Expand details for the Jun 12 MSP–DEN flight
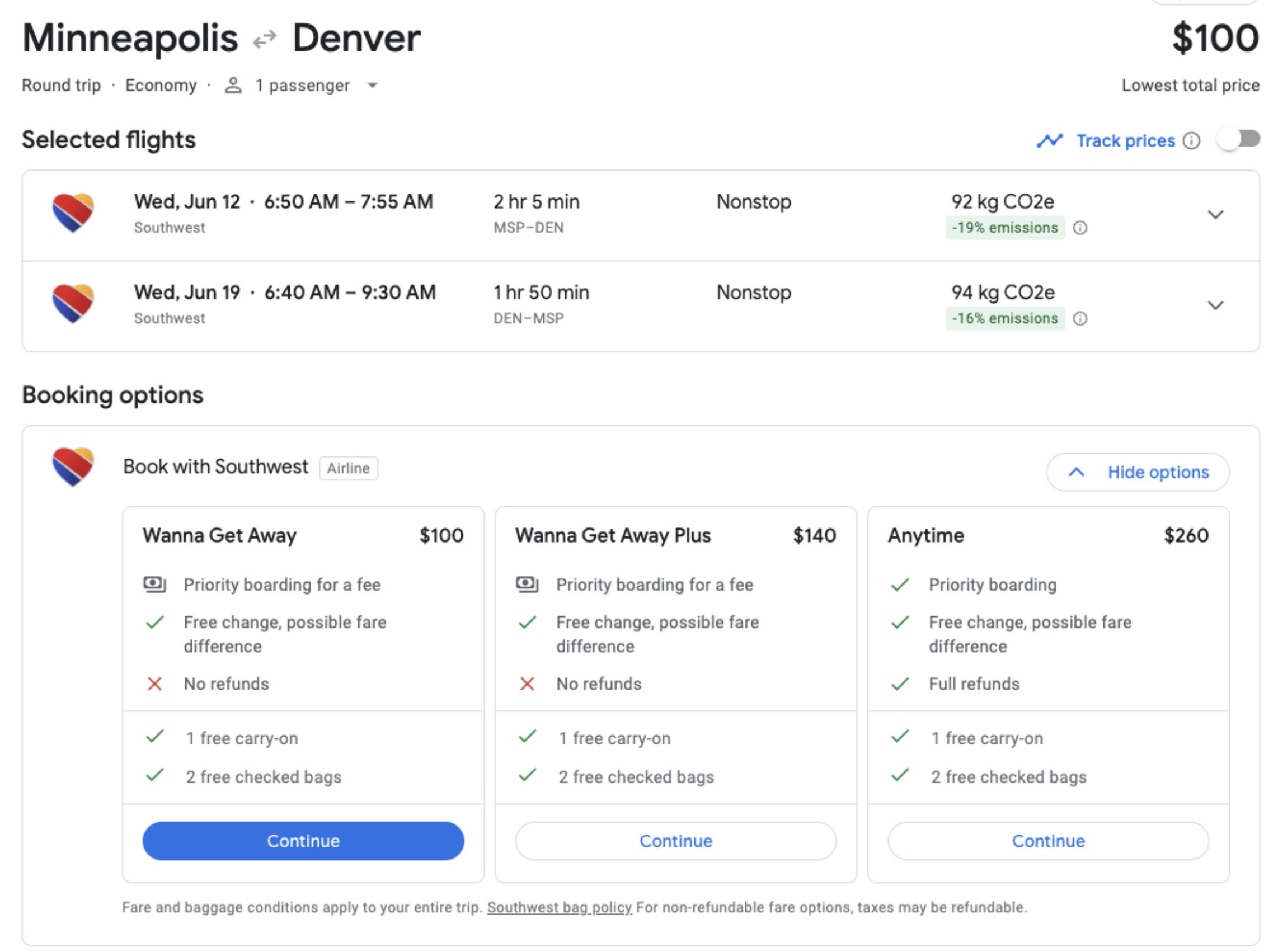 point(1216,214)
